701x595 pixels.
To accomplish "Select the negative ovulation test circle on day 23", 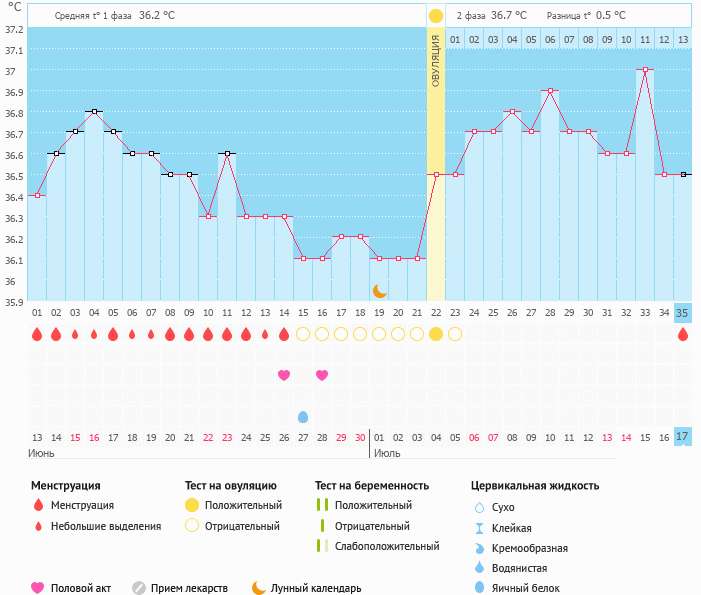I will [455, 334].
